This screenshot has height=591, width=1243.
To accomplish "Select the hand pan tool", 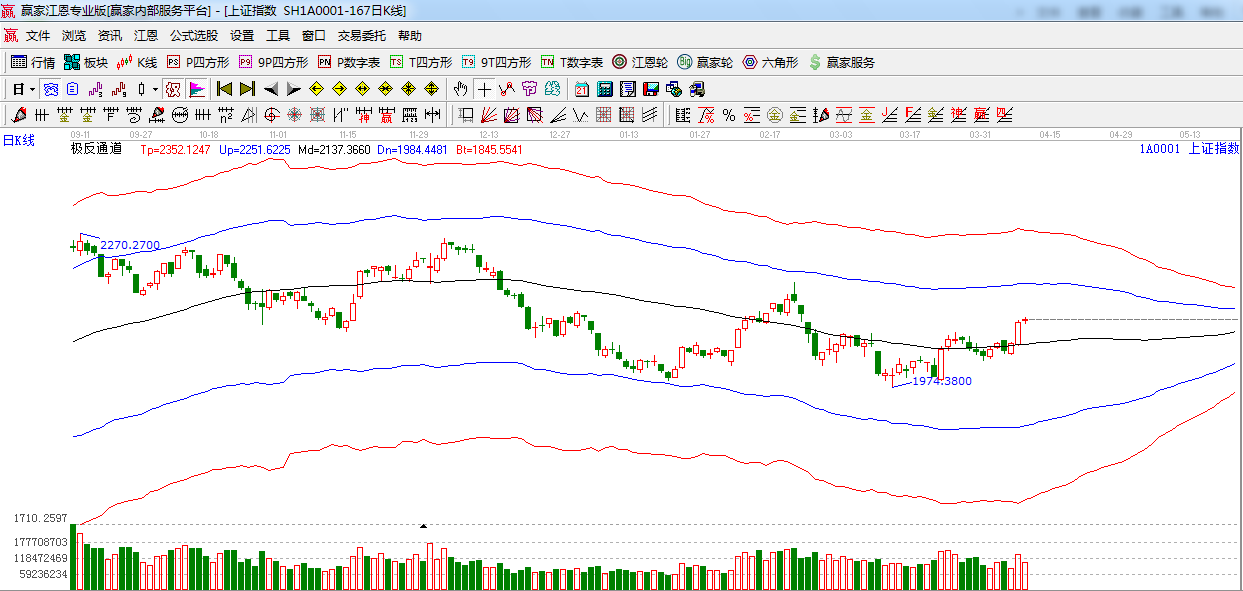I will coord(460,89).
